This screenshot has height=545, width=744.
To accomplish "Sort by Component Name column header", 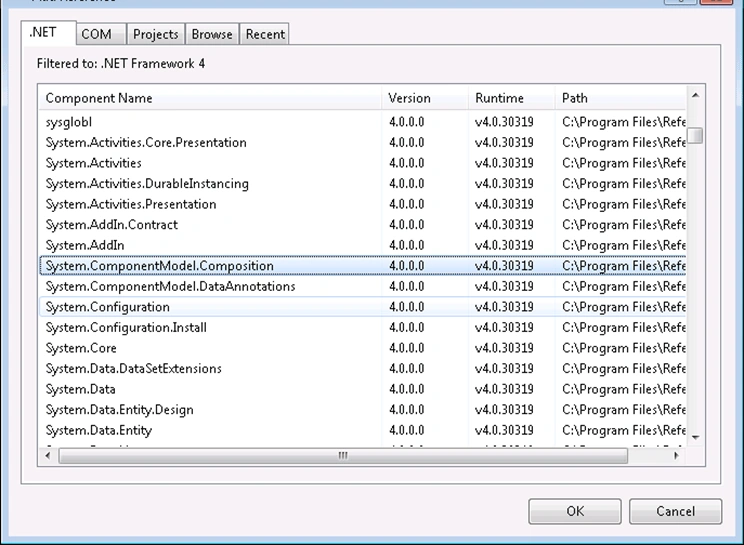I will point(210,98).
